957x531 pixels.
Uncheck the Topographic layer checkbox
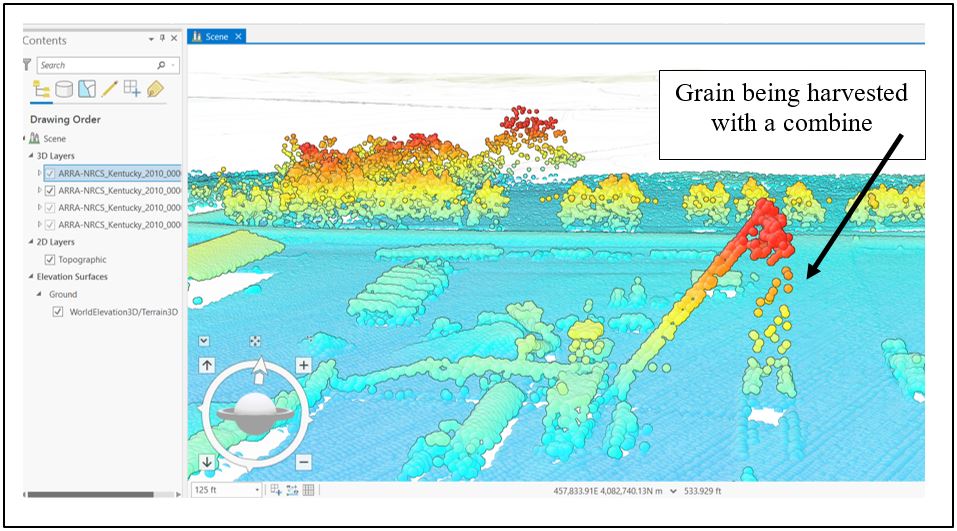tap(50, 259)
